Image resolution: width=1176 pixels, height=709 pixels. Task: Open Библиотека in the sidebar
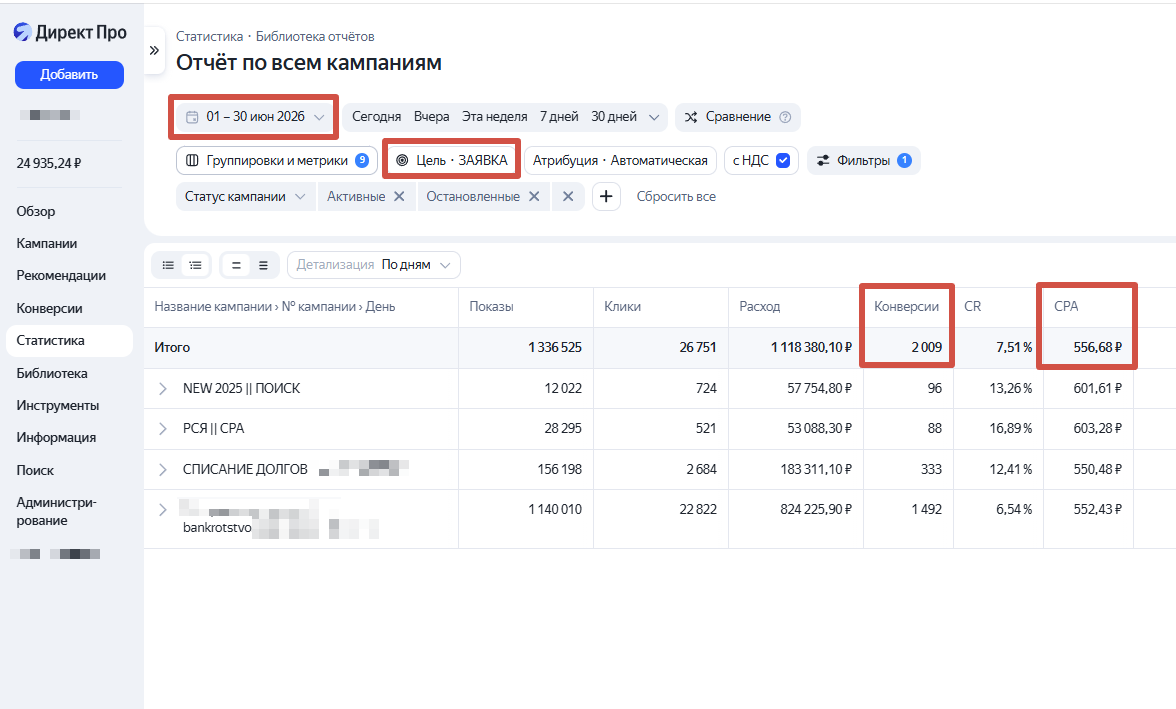pos(52,374)
